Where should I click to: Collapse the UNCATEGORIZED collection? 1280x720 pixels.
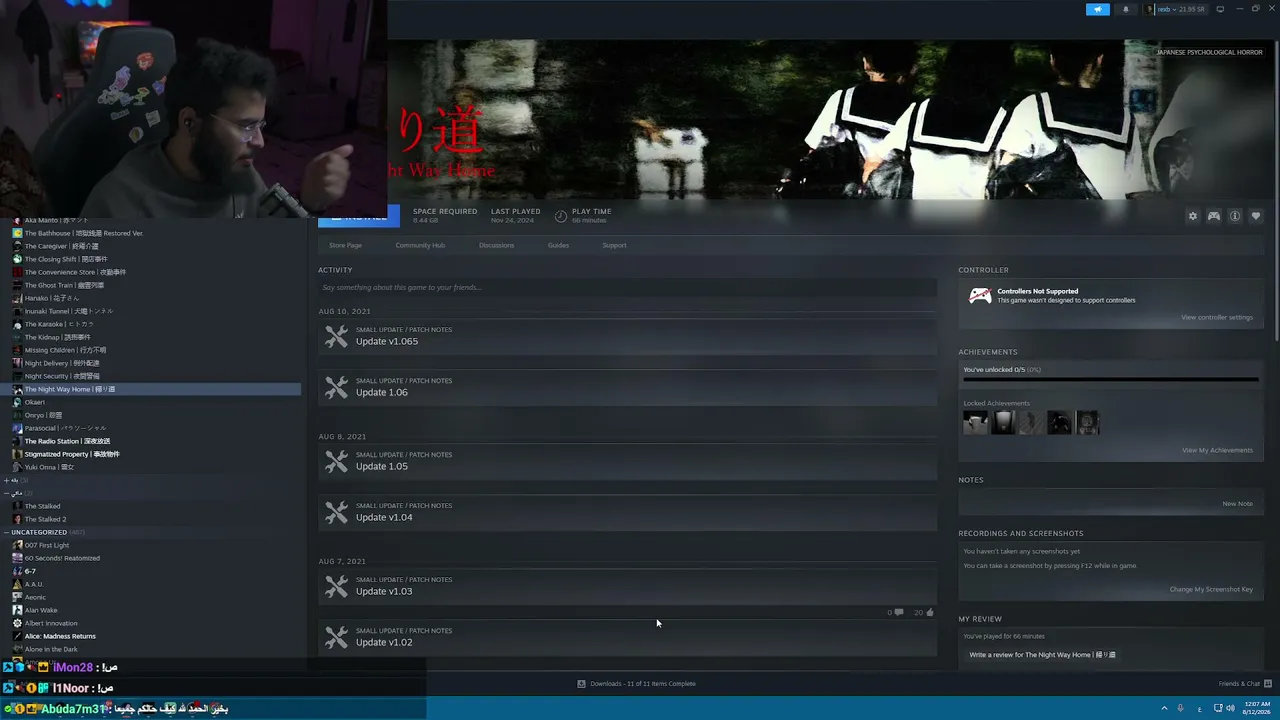(6, 532)
